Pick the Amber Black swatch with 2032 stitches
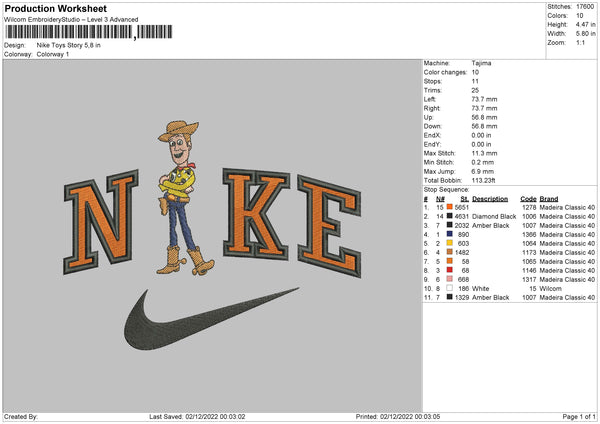 point(449,225)
